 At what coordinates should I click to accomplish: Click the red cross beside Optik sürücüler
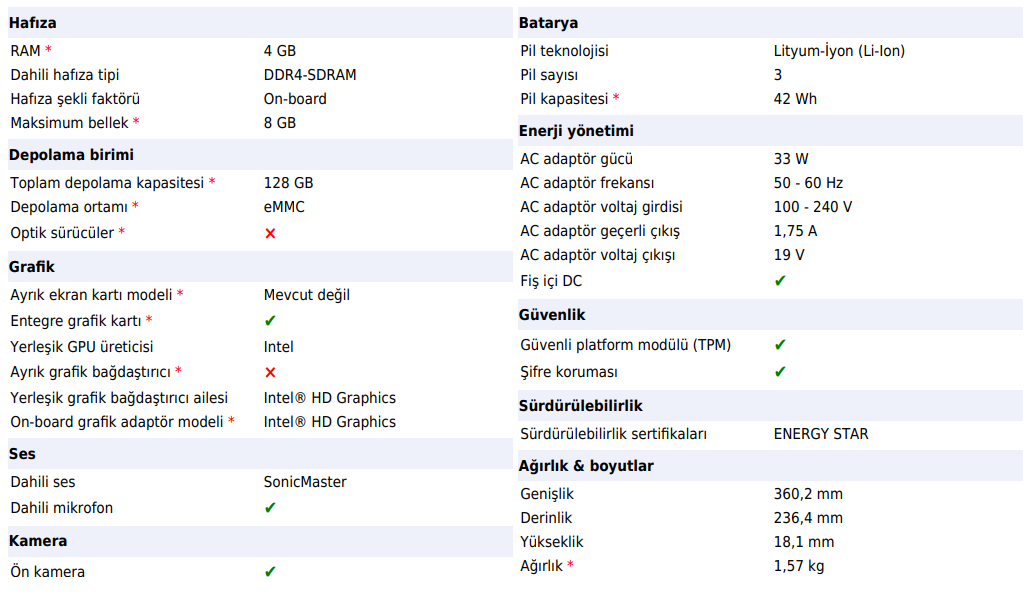pos(270,233)
